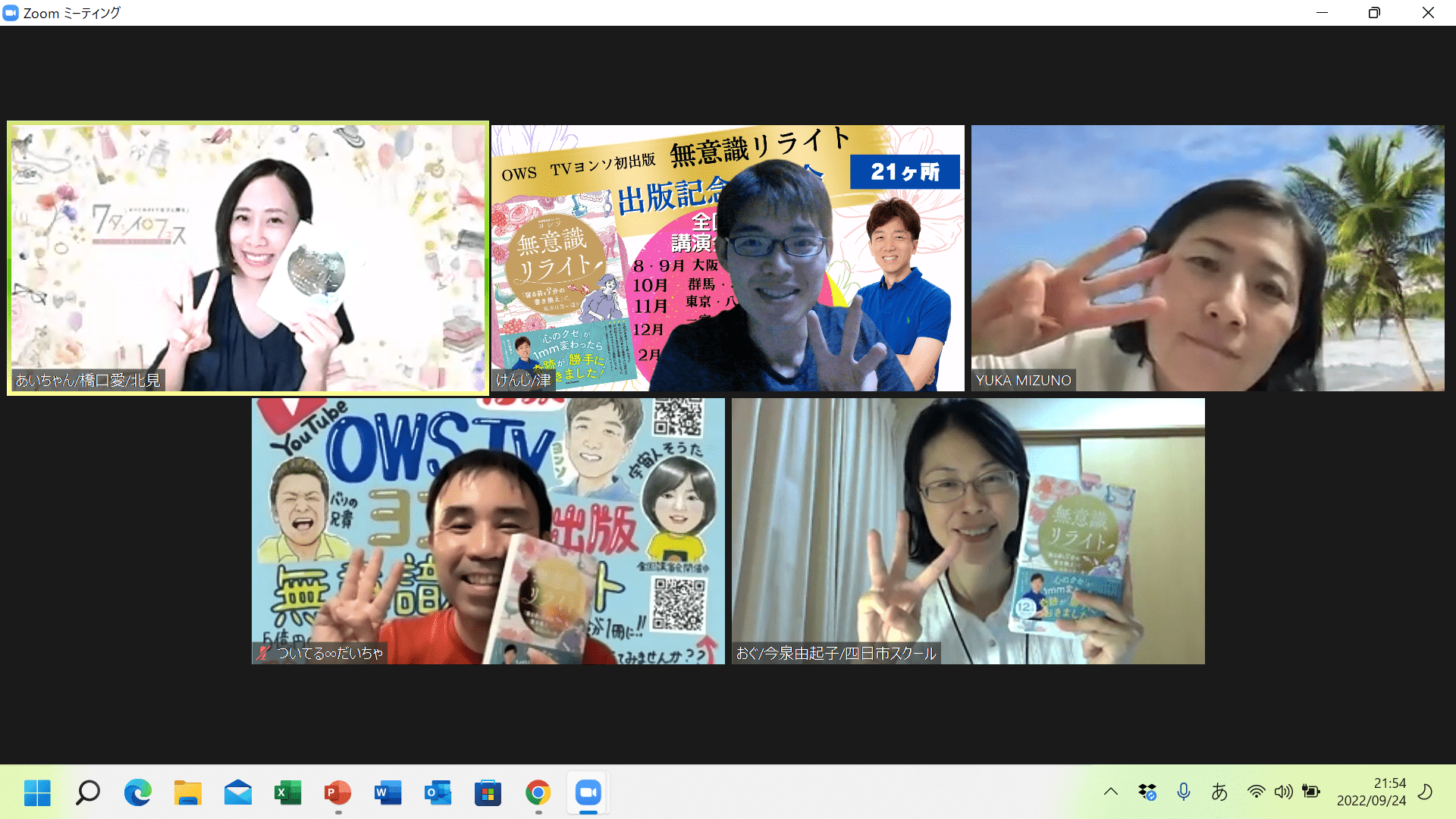Open speaker volume control

click(x=1283, y=792)
